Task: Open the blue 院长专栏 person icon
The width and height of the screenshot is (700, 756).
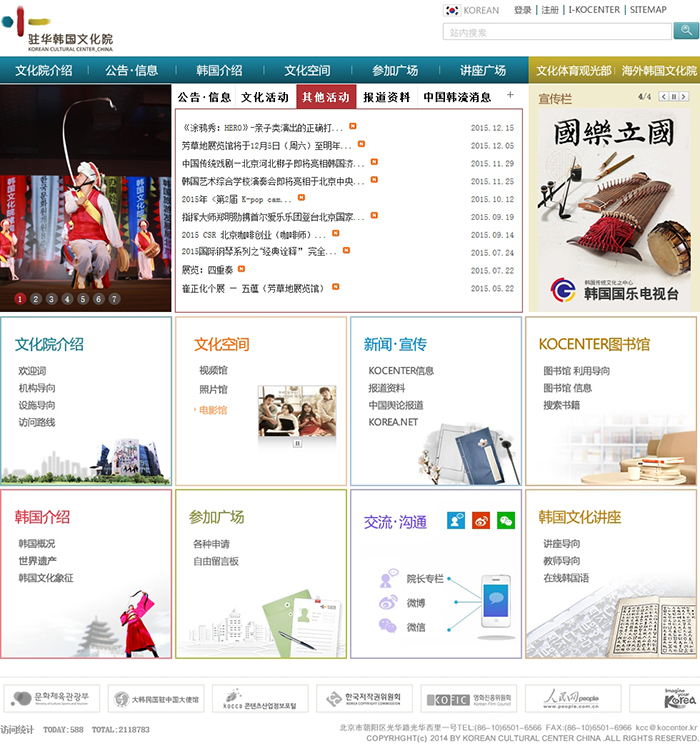Action: click(456, 520)
